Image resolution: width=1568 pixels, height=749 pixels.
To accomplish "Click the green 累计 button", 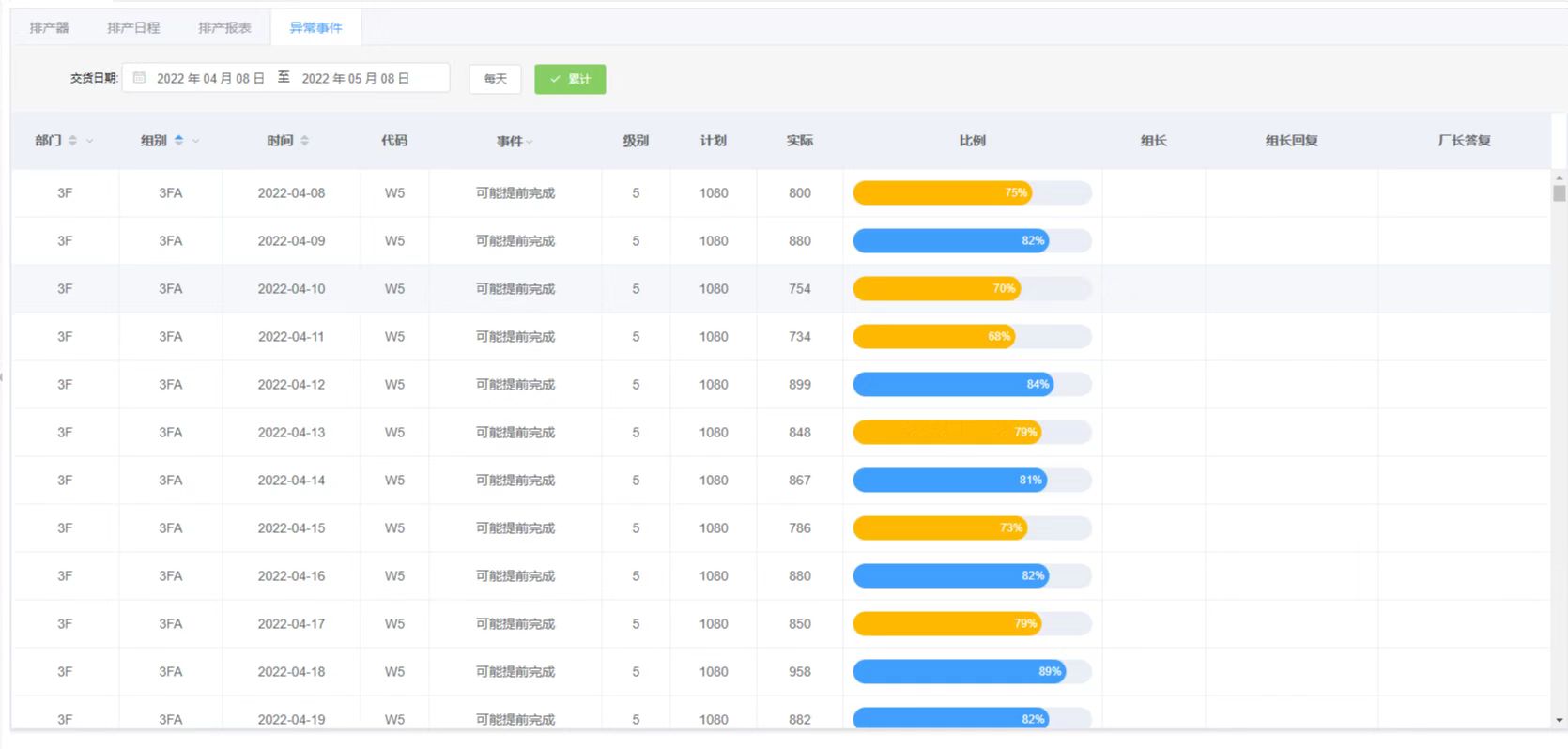I will [570, 79].
